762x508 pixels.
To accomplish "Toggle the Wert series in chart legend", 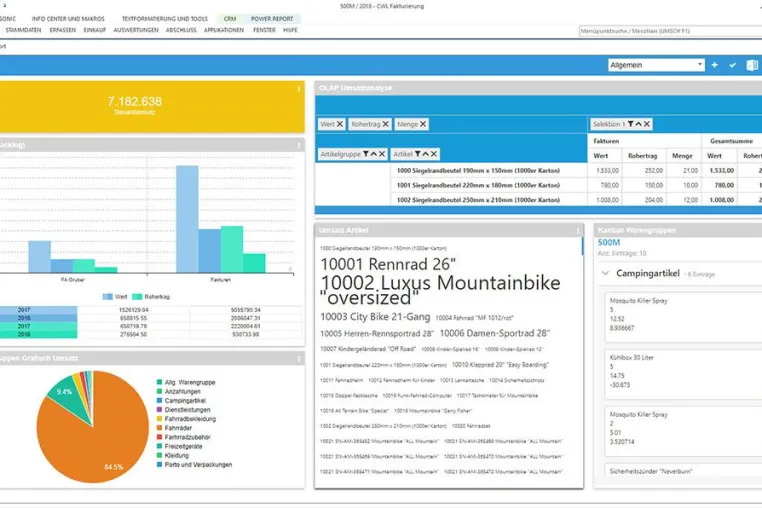I will pos(115,297).
